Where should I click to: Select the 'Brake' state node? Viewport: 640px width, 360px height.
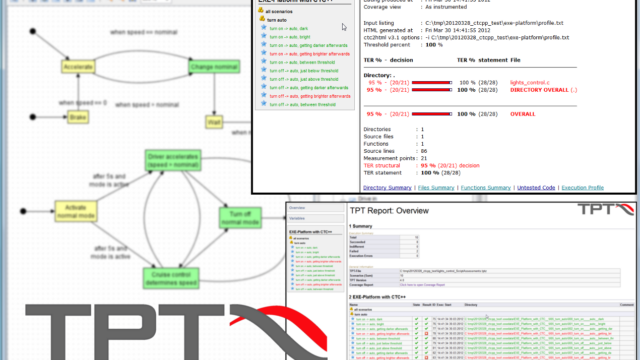[78, 118]
